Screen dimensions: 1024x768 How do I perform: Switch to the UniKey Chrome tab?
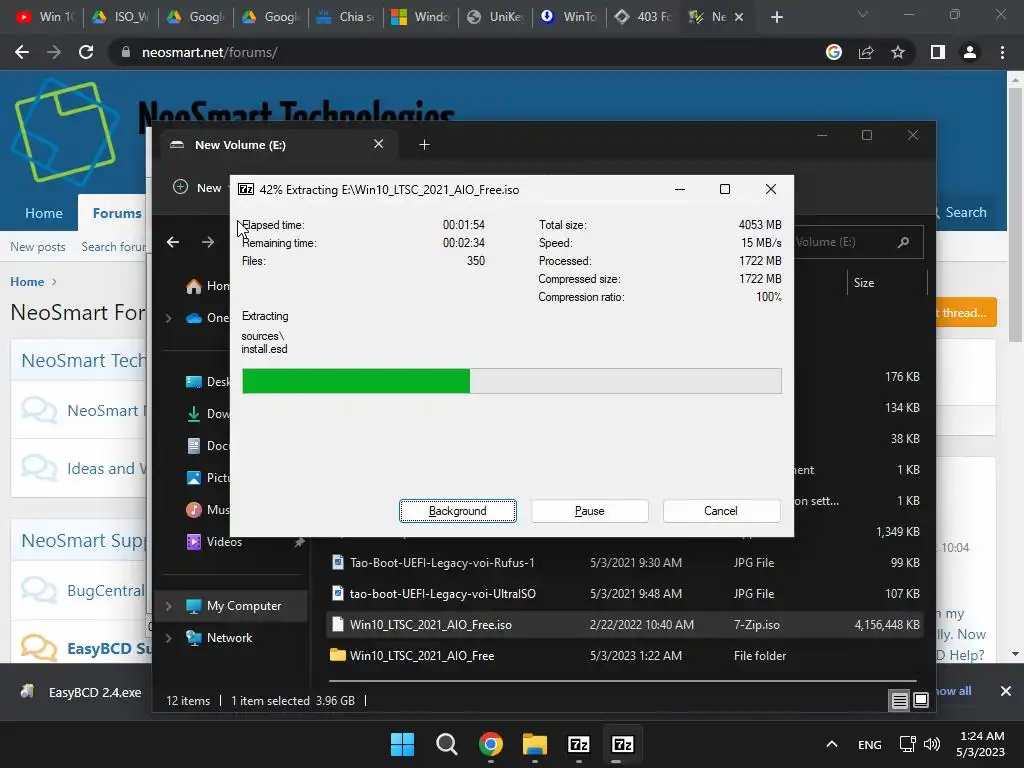[x=494, y=17]
